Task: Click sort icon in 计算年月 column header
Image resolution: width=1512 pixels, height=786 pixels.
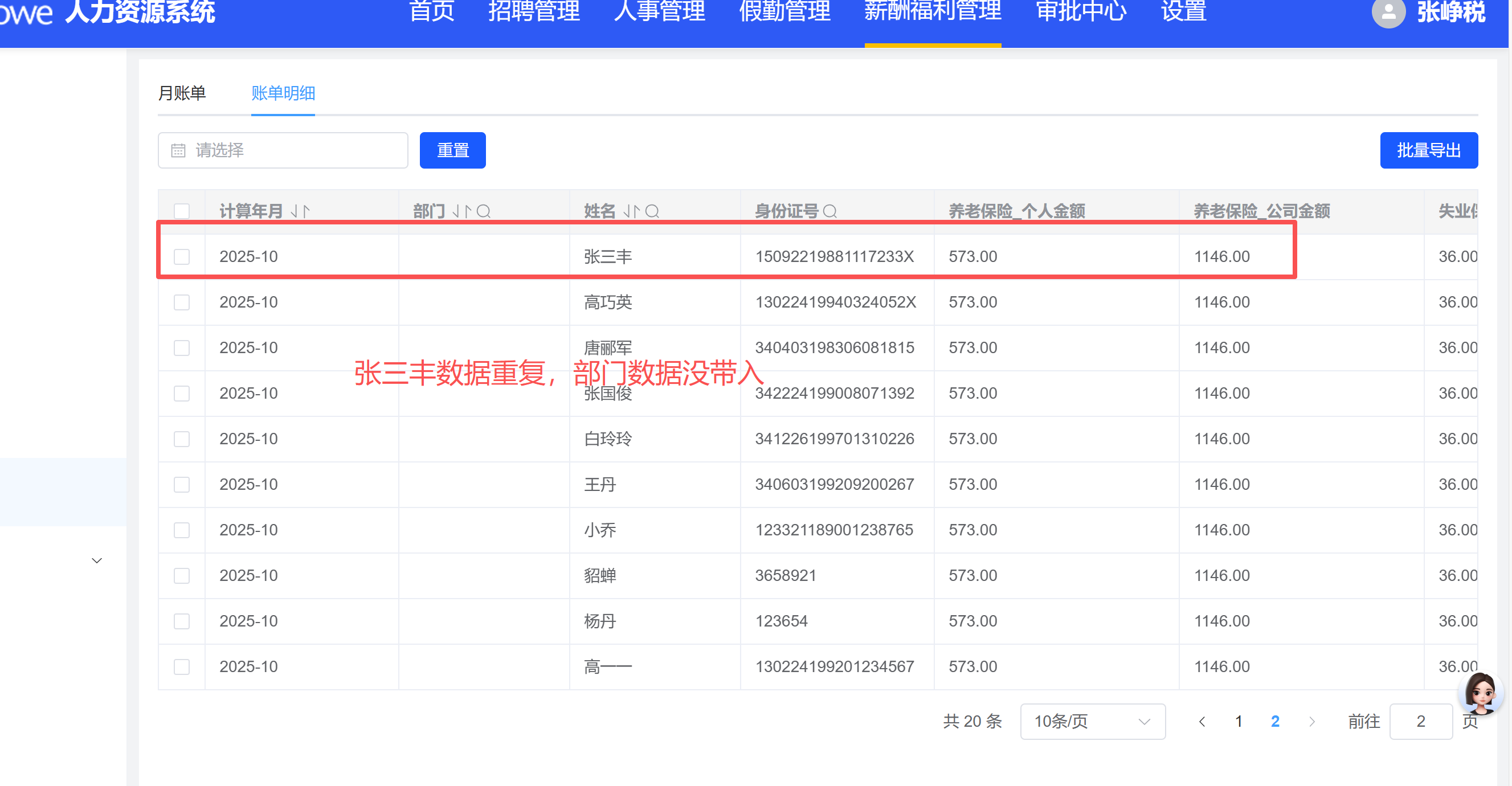Action: click(x=300, y=211)
